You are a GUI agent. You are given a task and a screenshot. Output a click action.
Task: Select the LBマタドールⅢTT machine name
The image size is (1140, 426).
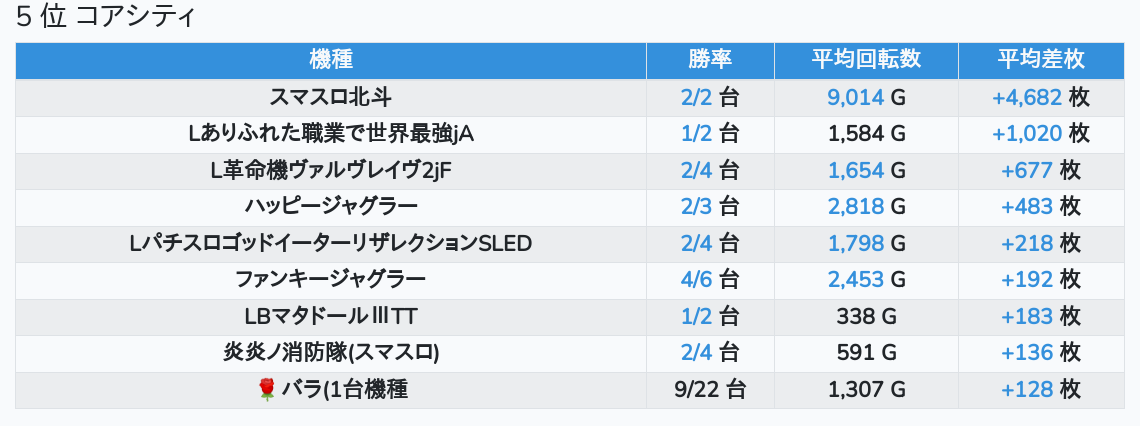(x=331, y=317)
